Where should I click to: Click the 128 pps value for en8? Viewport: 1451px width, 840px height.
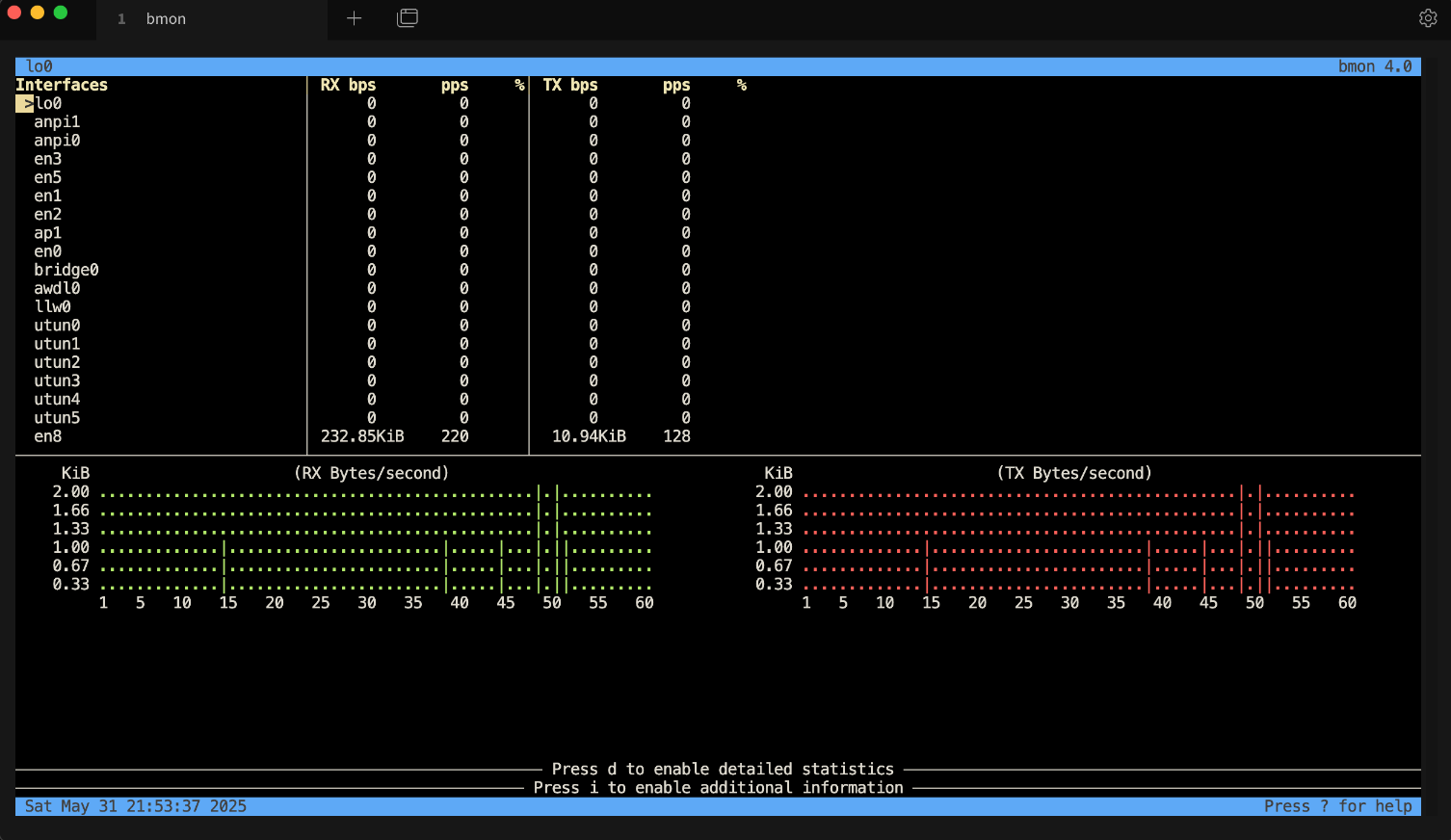click(x=676, y=436)
